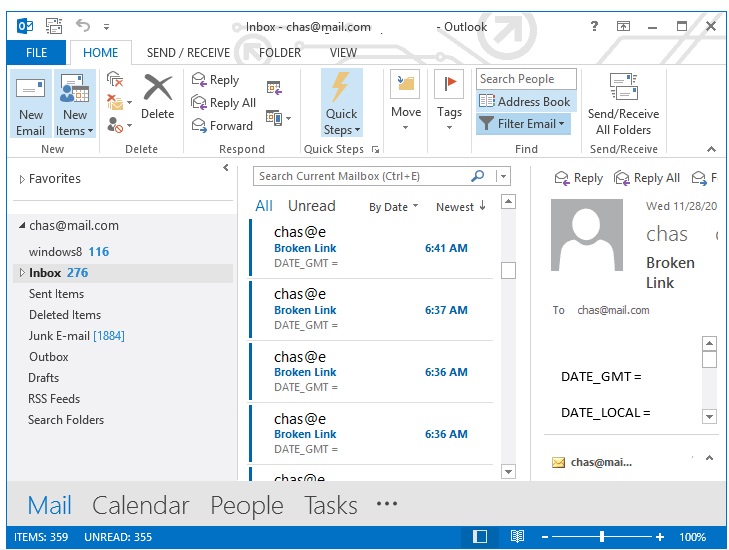Open the Move folder menu
729x550 pixels.
tap(405, 100)
